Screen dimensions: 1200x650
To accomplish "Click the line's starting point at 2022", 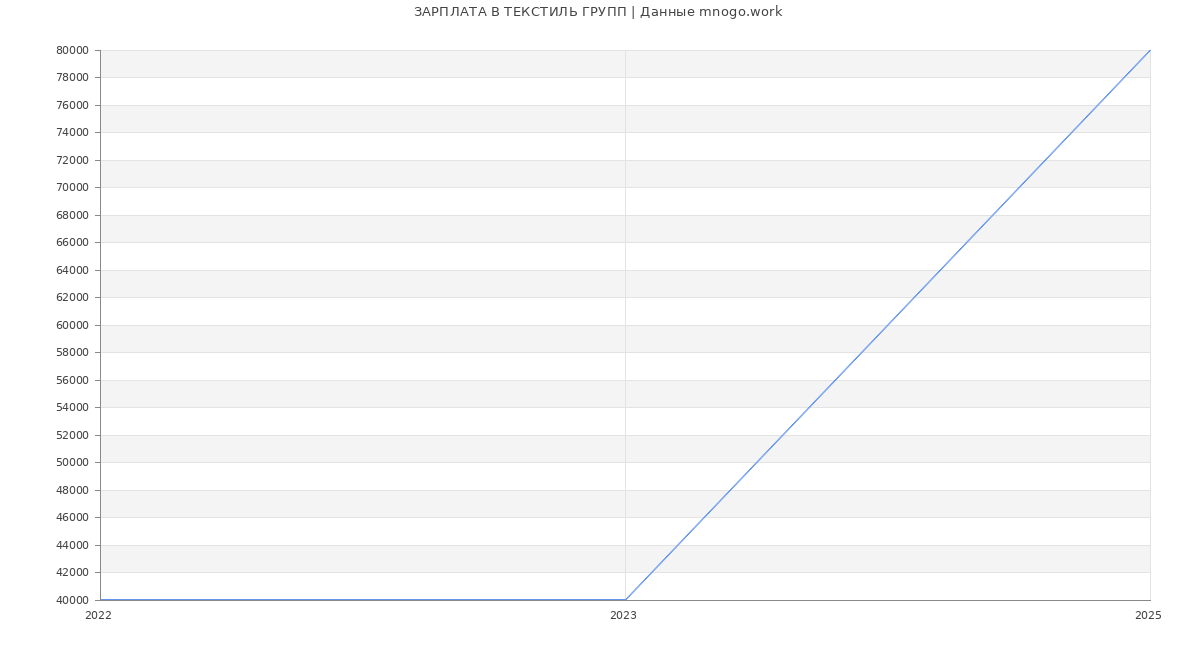I will 101,600.
